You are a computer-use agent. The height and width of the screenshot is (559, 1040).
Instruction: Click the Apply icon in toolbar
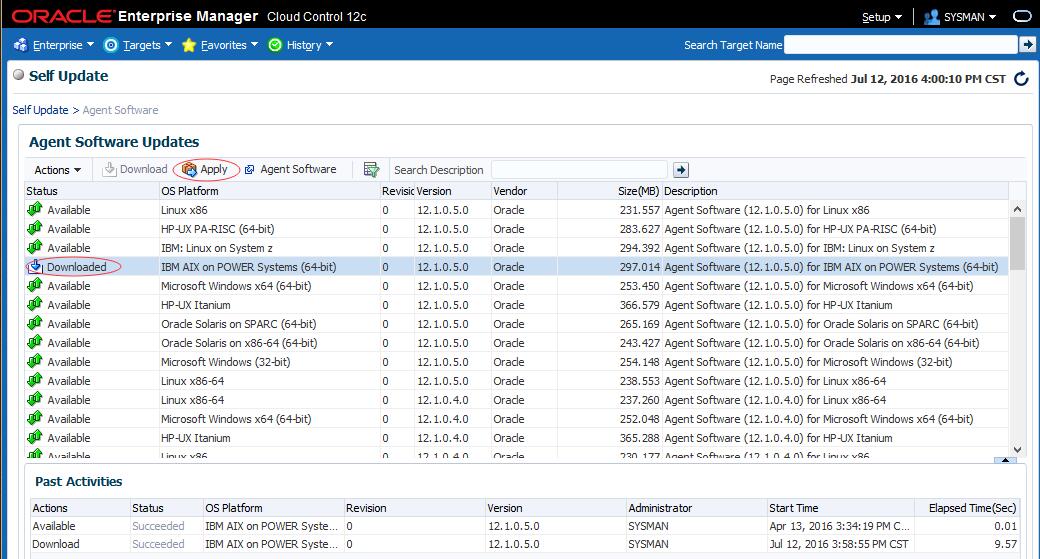tap(189, 170)
